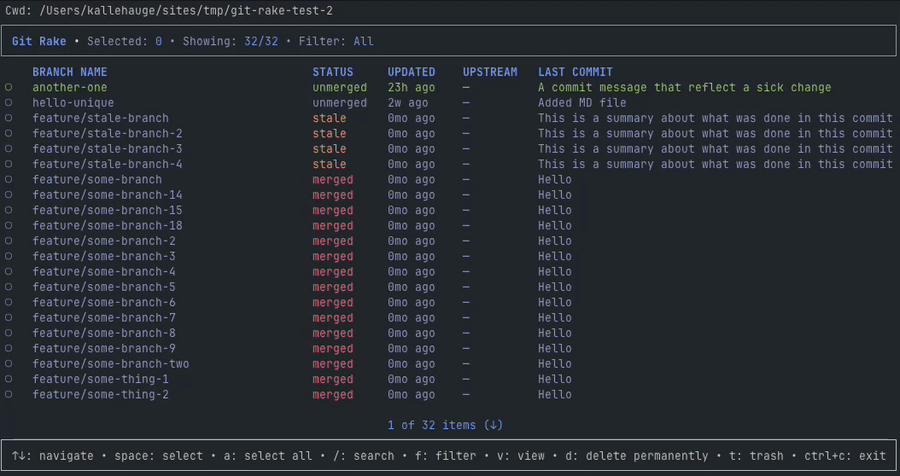Click the feature/some-branch-5 name

[104, 288]
